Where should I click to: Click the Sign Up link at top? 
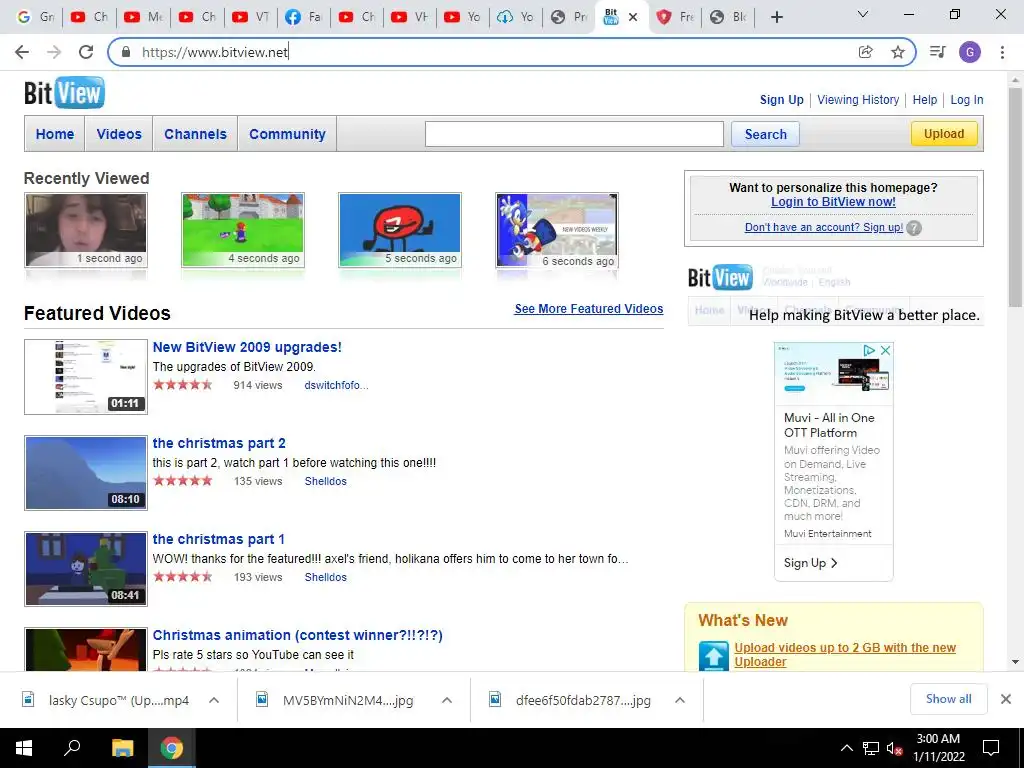[x=781, y=100]
